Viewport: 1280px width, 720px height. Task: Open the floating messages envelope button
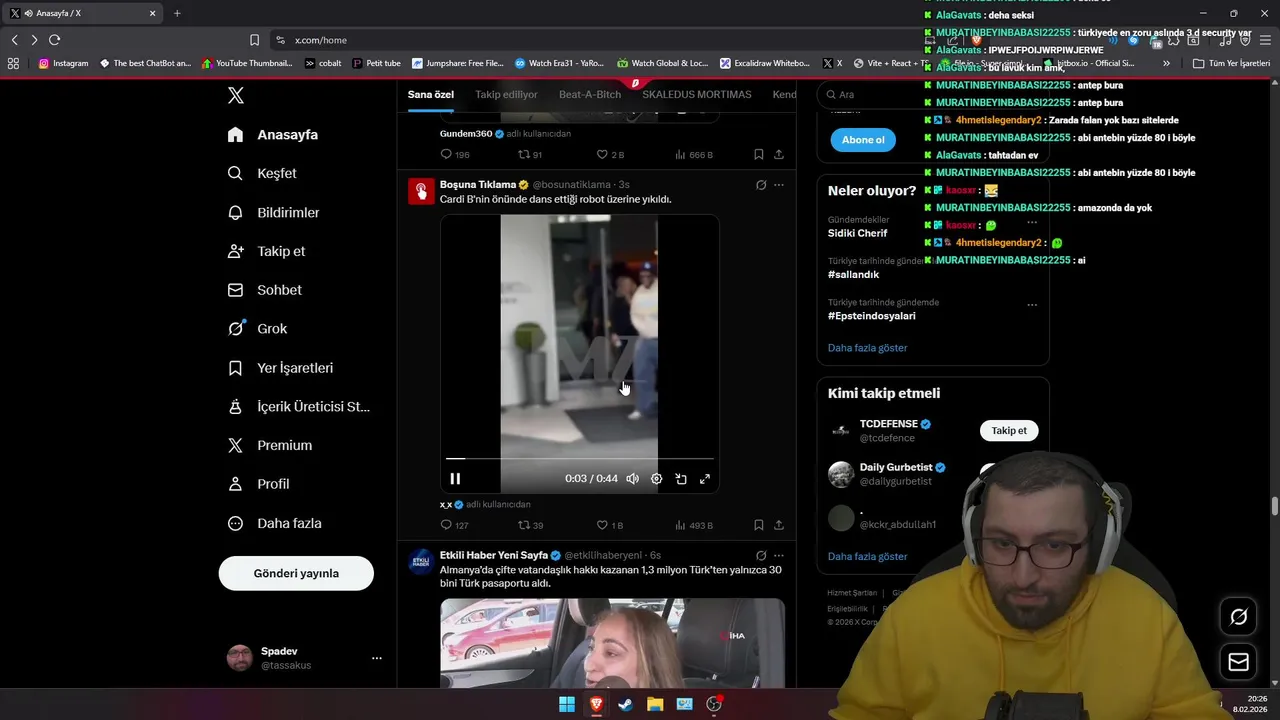[1238, 662]
